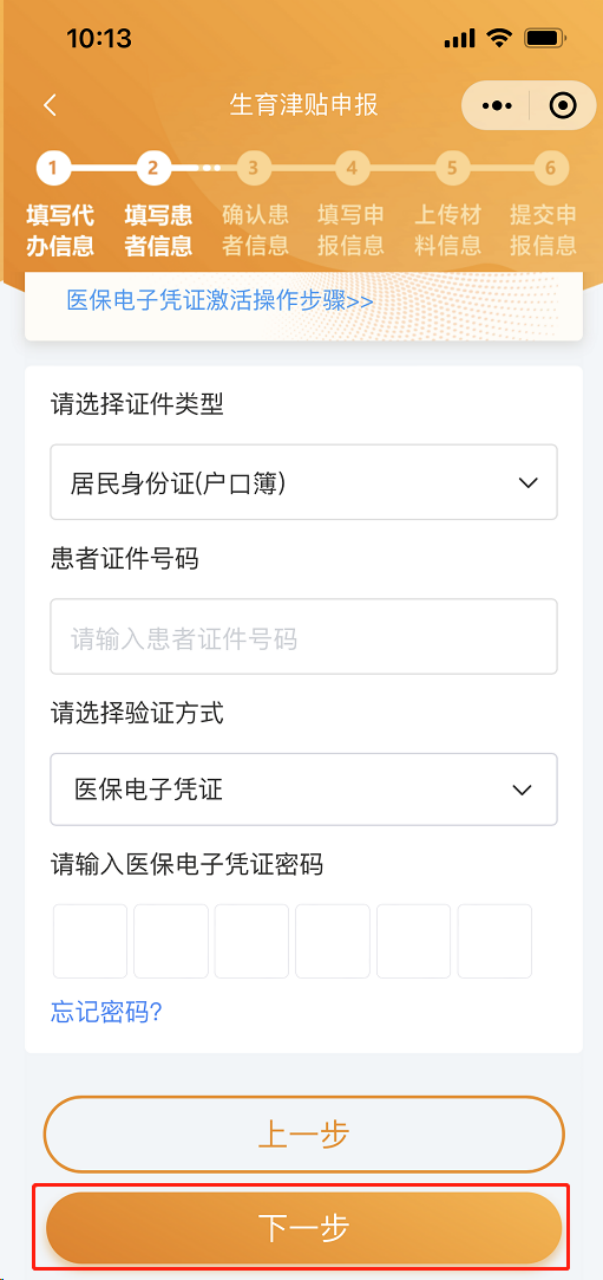Tap step 6 circle 提交申报信息
The width and height of the screenshot is (603, 1280).
tap(549, 167)
